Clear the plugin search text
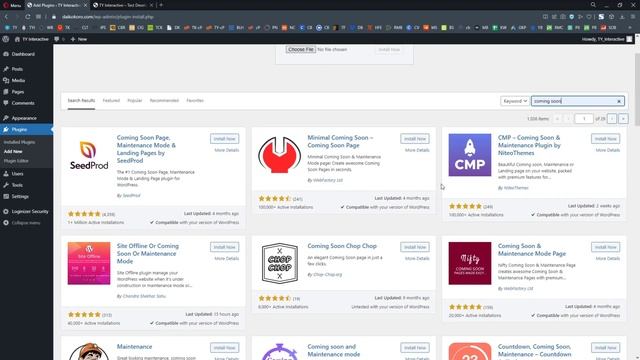Viewport: 640px width, 360px height. [619, 101]
